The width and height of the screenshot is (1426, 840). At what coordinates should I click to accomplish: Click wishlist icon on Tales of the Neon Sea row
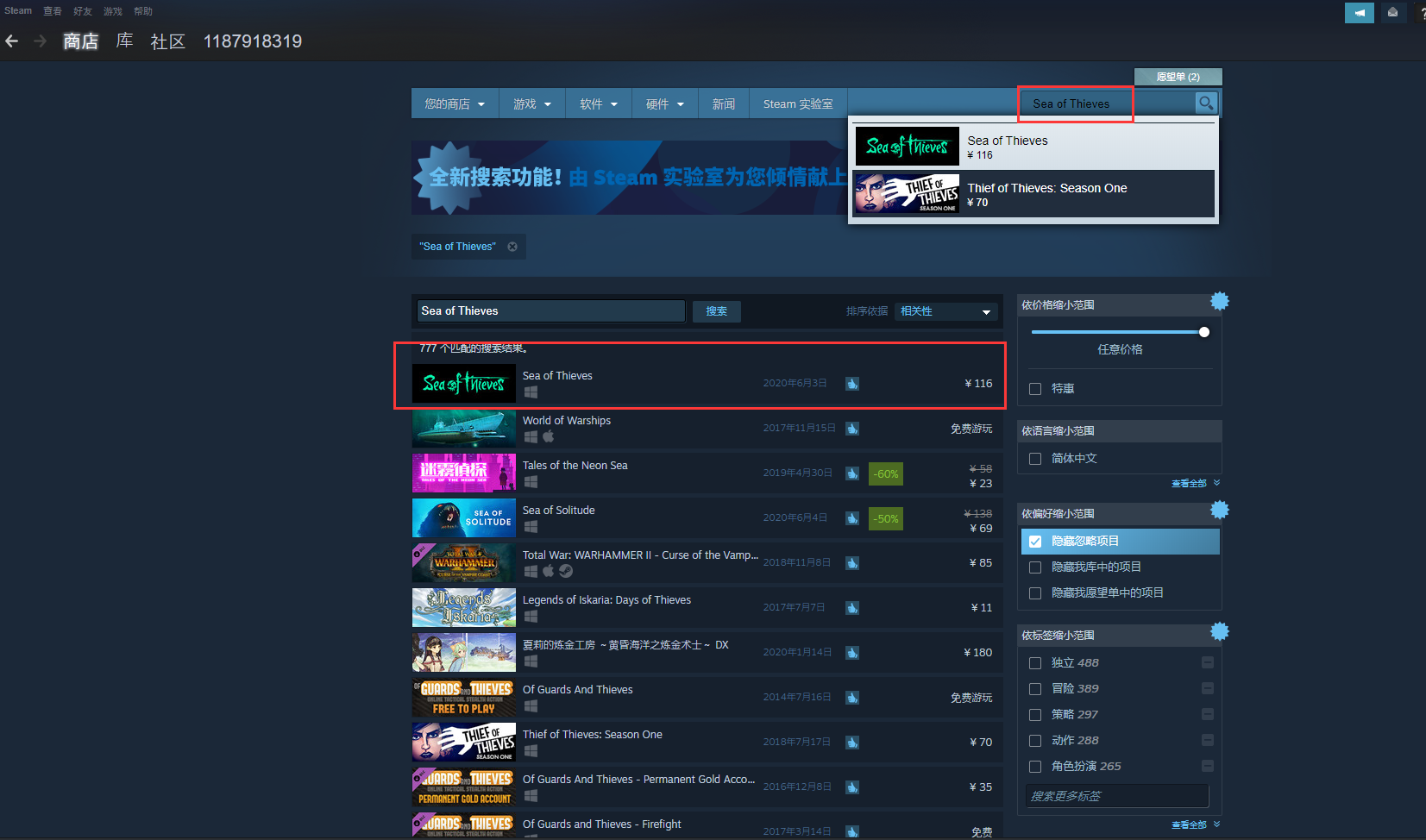click(x=852, y=473)
